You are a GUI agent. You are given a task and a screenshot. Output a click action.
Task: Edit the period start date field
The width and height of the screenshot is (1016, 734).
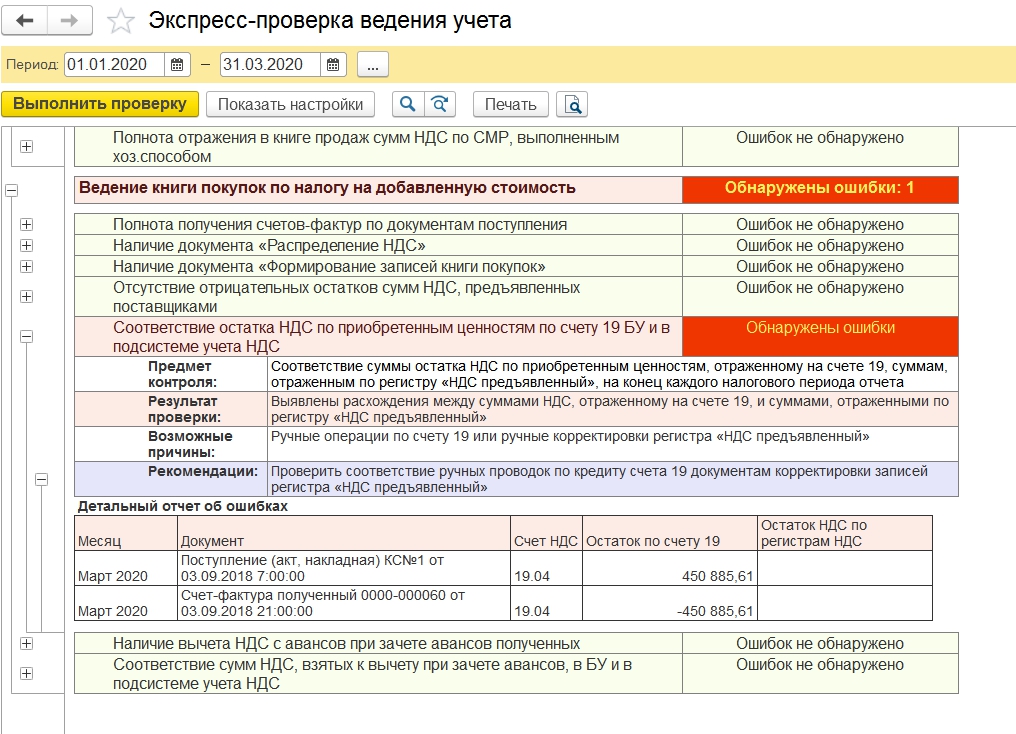114,65
